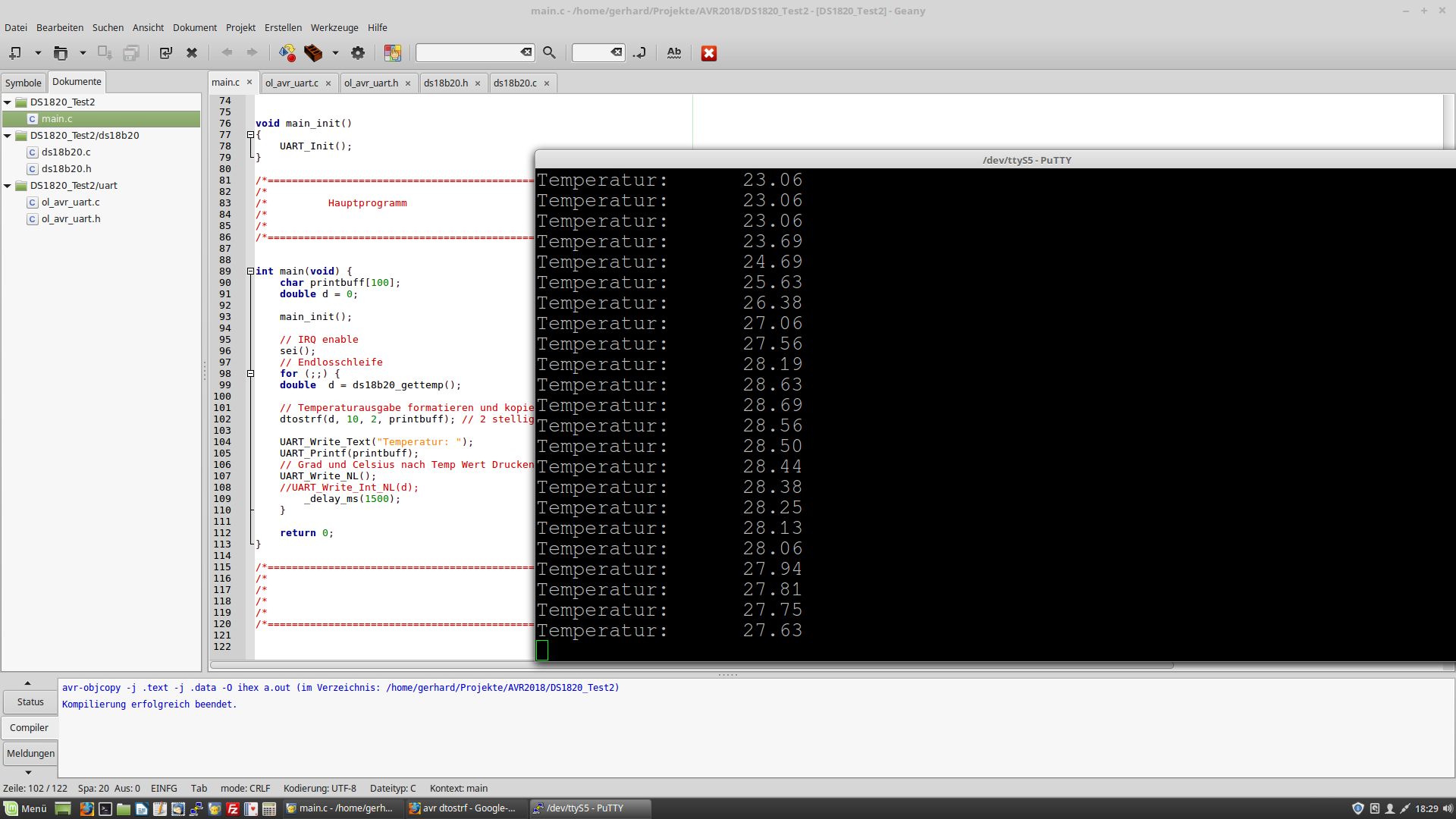The height and width of the screenshot is (819, 1456).
Task: Clear the toolbar search field
Action: click(x=526, y=52)
